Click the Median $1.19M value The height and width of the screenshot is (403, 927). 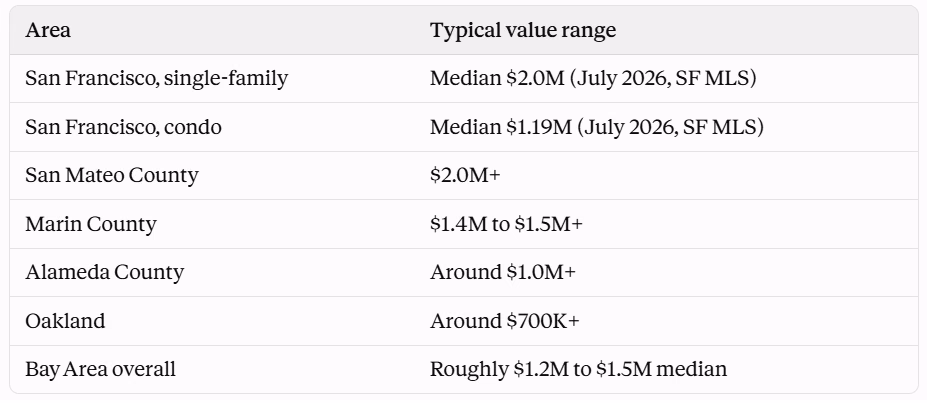pyautogui.click(x=501, y=127)
